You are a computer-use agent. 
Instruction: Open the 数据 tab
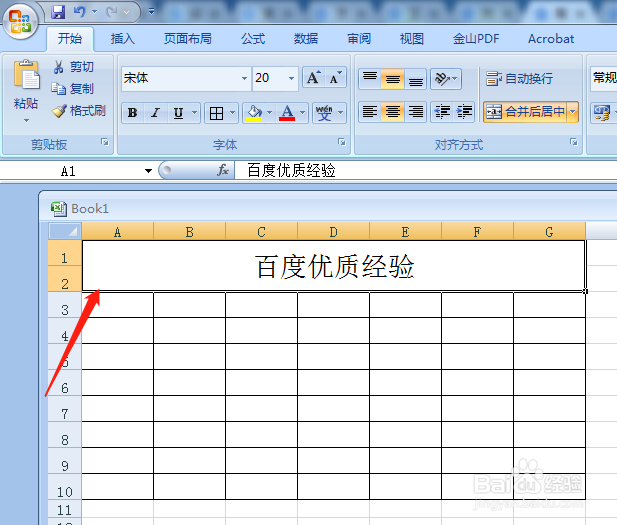pos(306,39)
